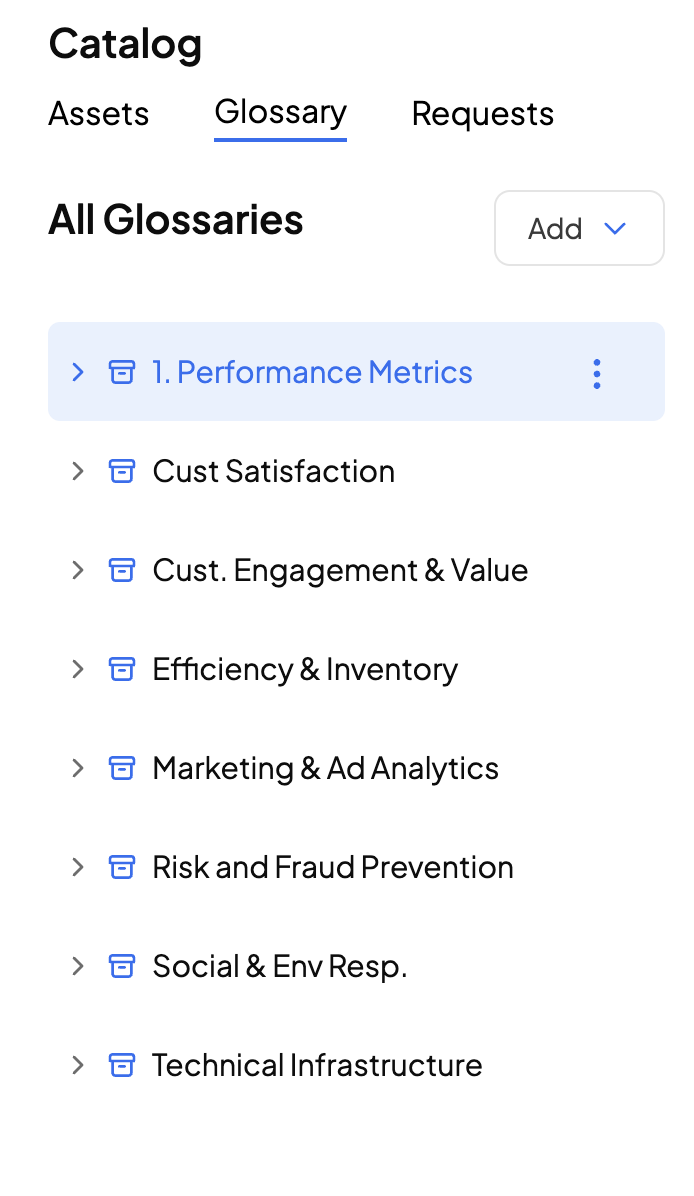Expand the Risk and Fraud Prevention chevron
694x1196 pixels.
78,868
